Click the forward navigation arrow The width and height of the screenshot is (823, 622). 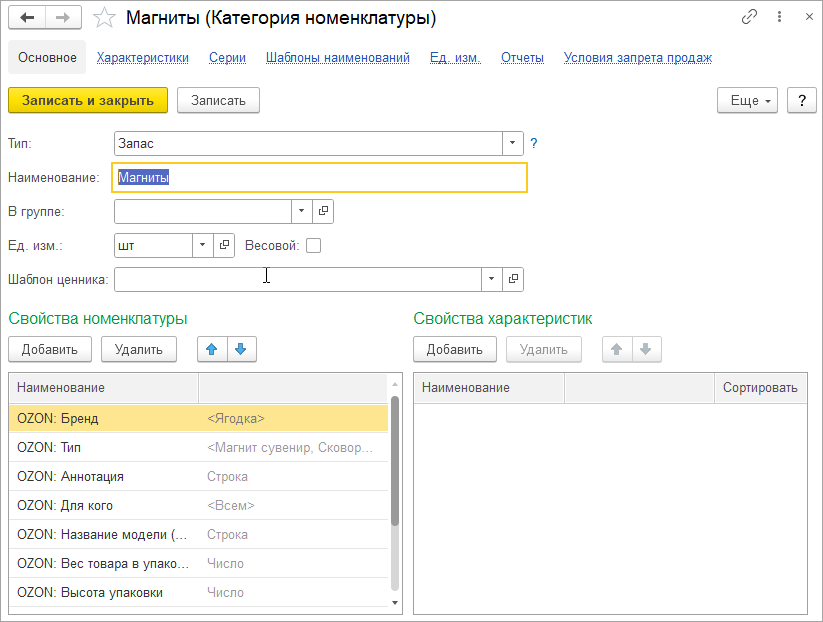(62, 16)
